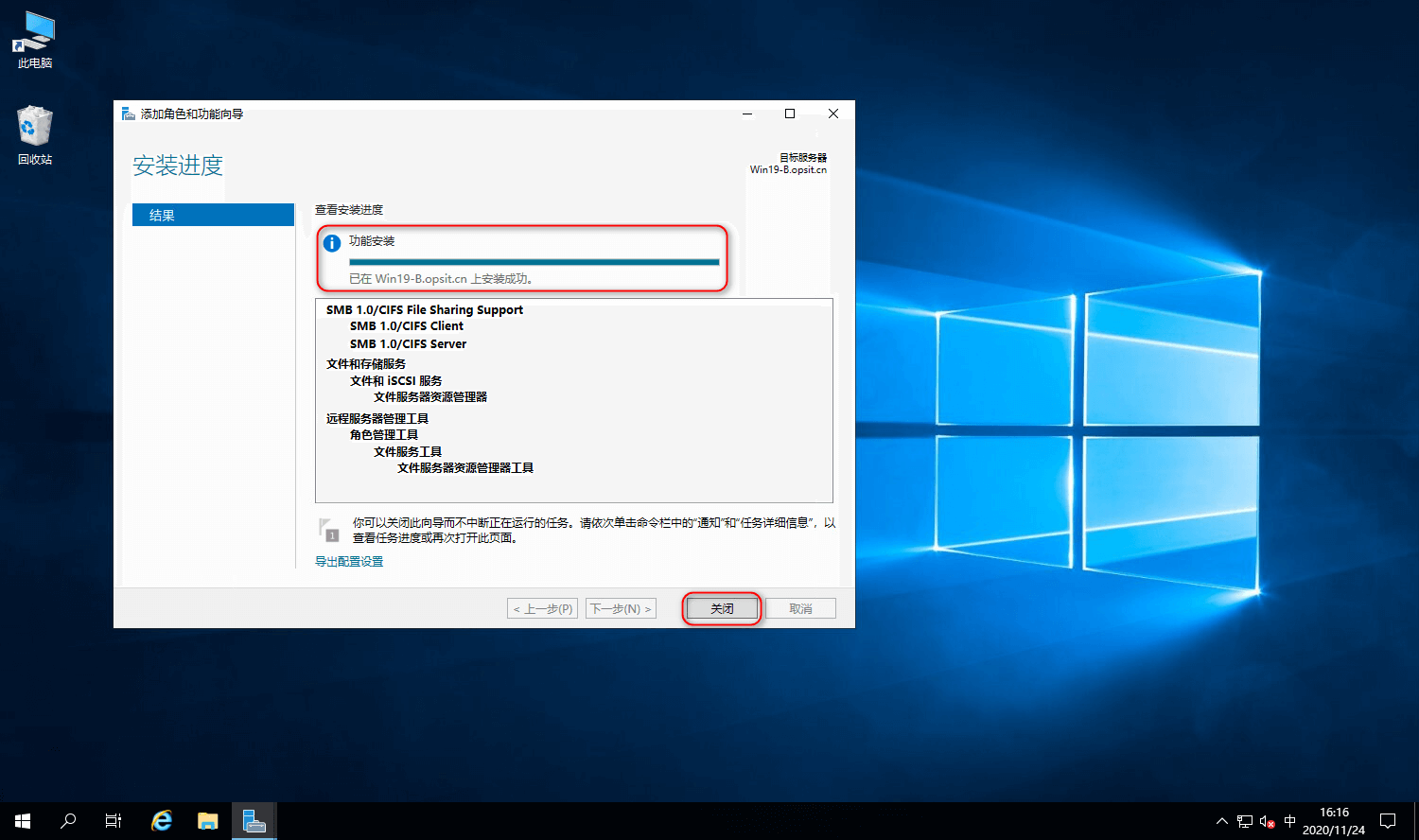Select 远程服务器管理工具 entry

377,418
